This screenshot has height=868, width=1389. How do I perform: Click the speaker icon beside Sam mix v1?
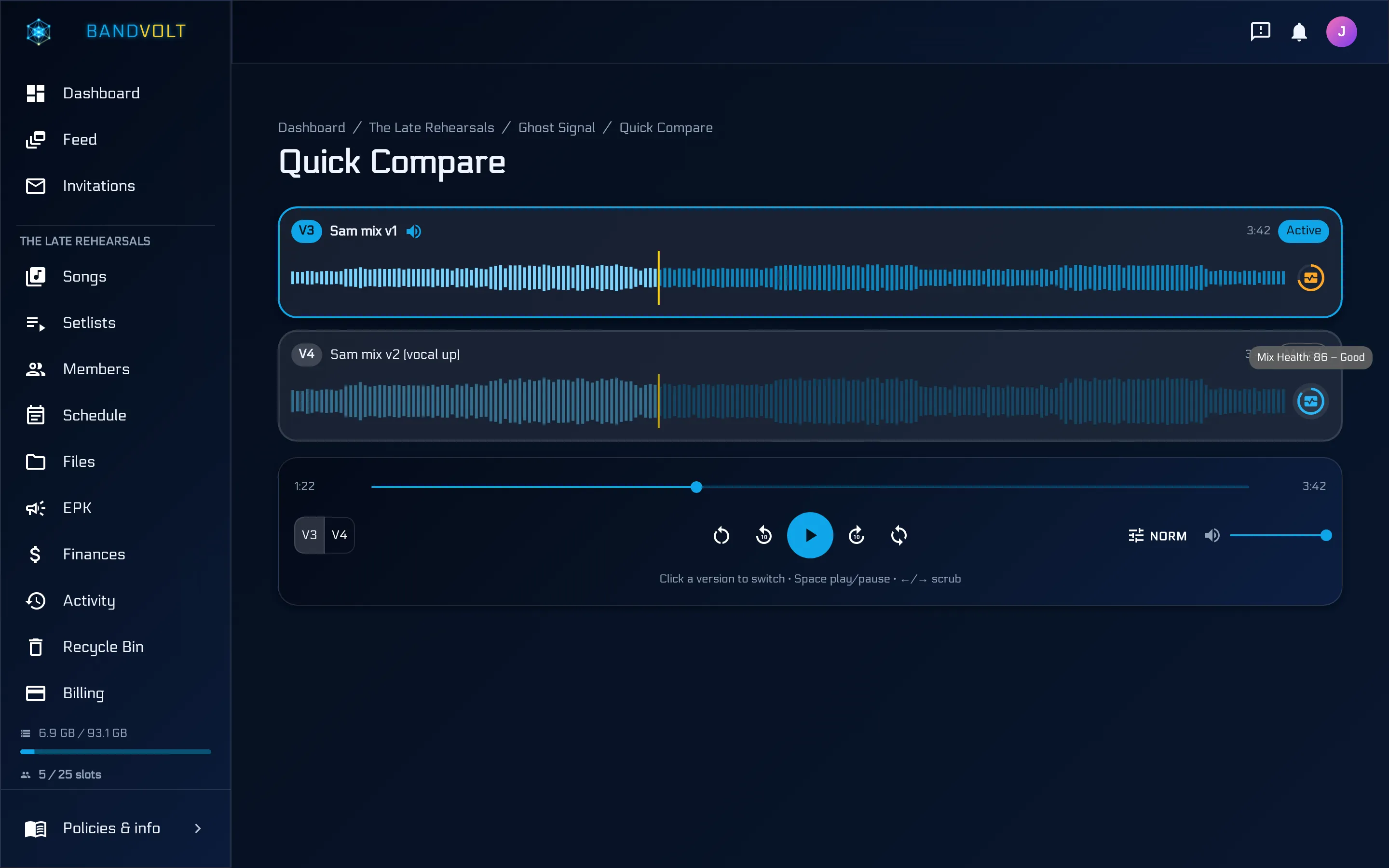click(x=414, y=231)
